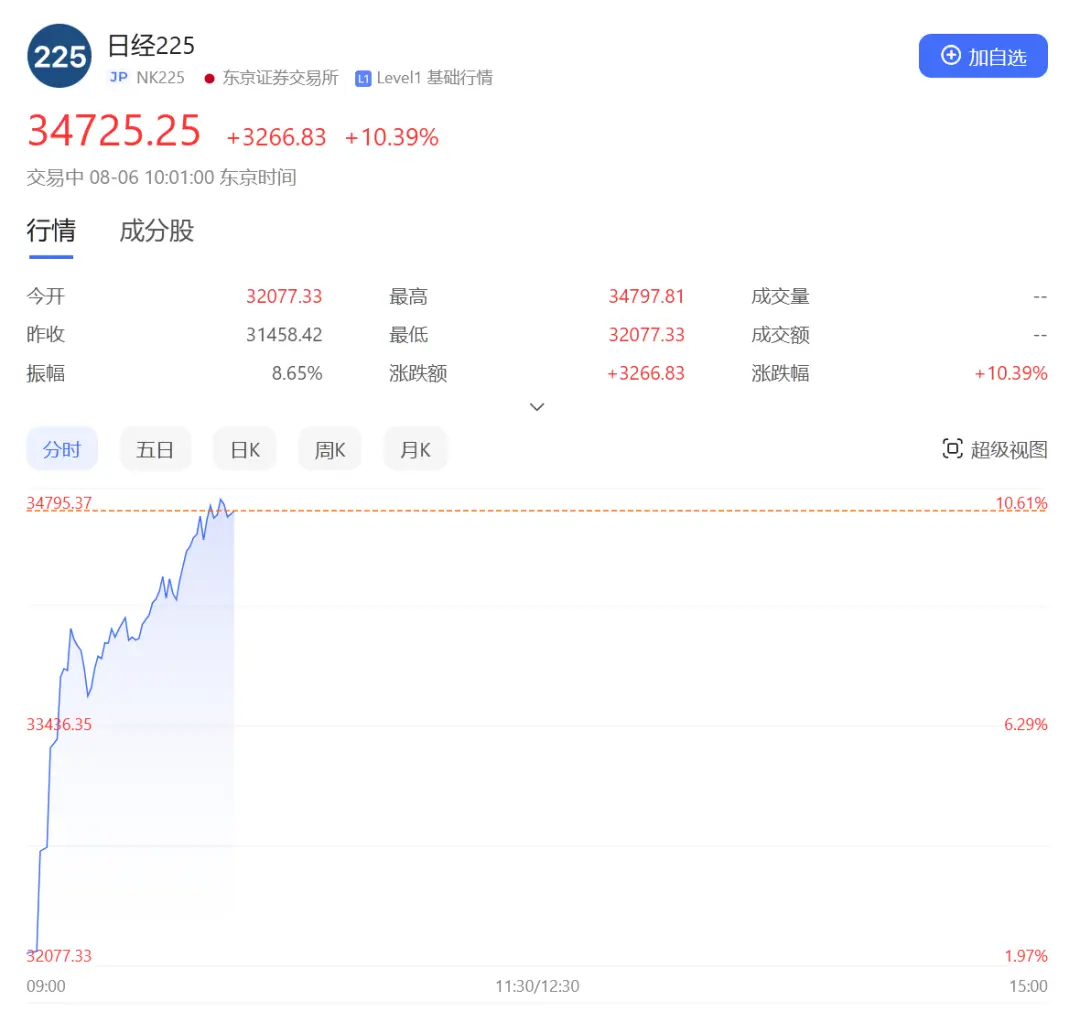Click the 09:00 time axis label
The height and width of the screenshot is (1022, 1080).
pyautogui.click(x=46, y=986)
